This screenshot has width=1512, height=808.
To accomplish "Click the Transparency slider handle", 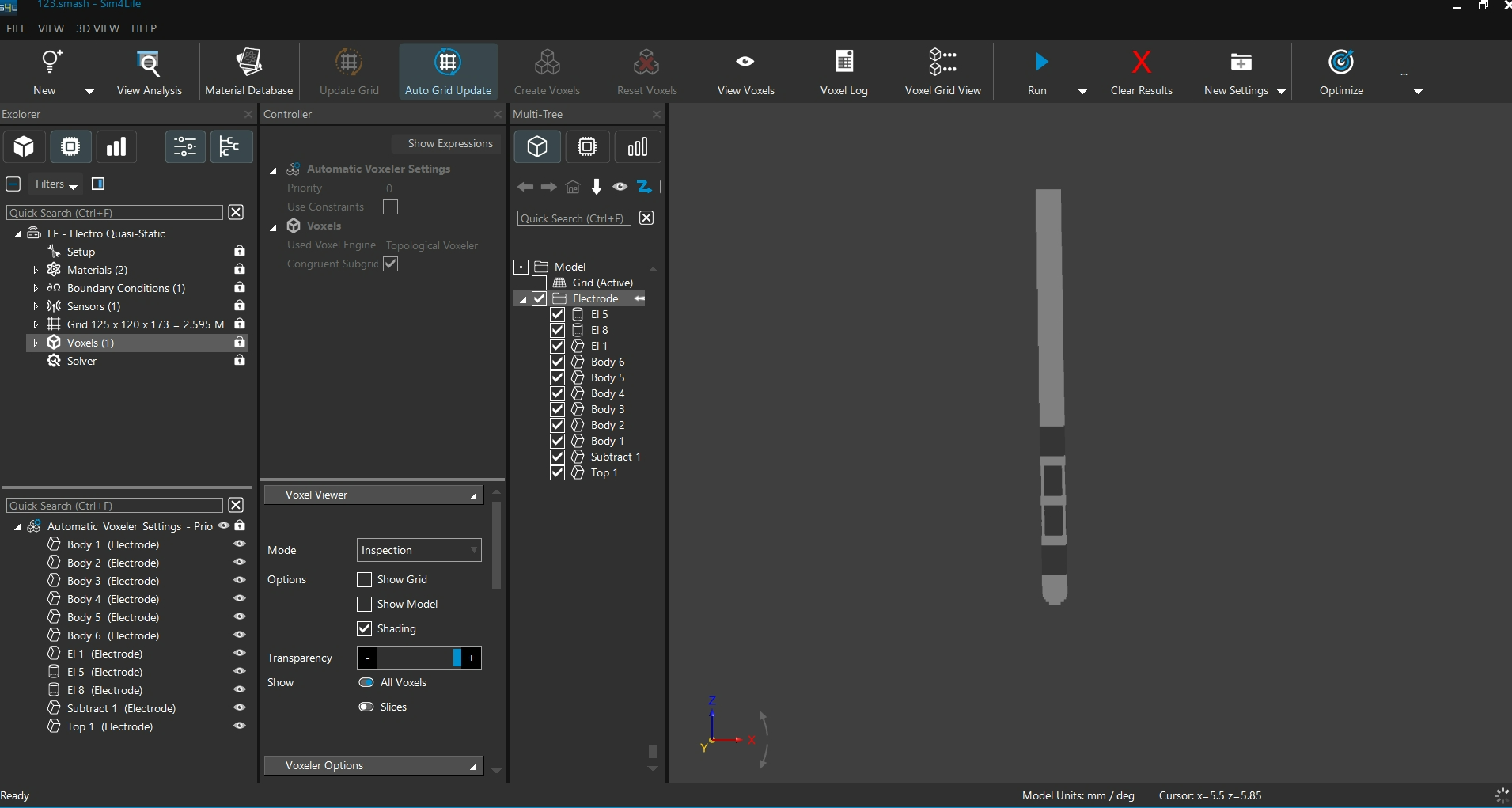I will tap(457, 658).
